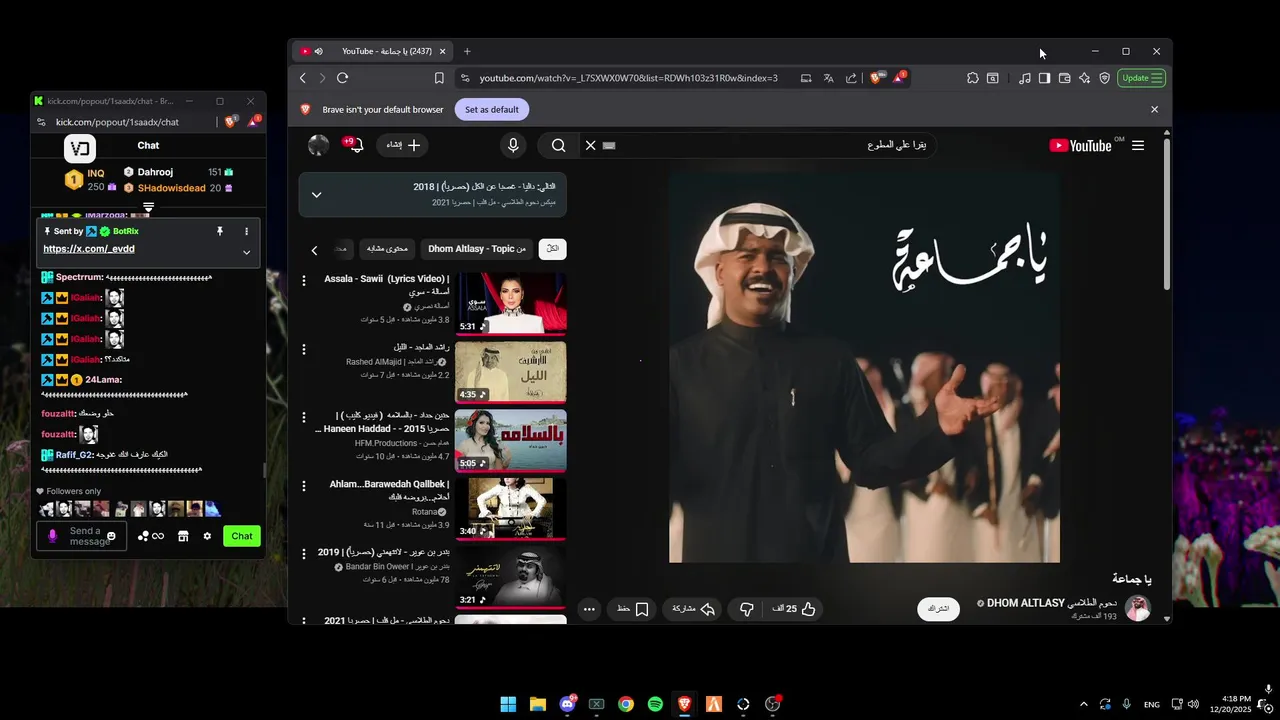This screenshot has width=1280, height=720.
Task: Open options for Ahlam Barawedah Qalbek video
Action: 304,486
